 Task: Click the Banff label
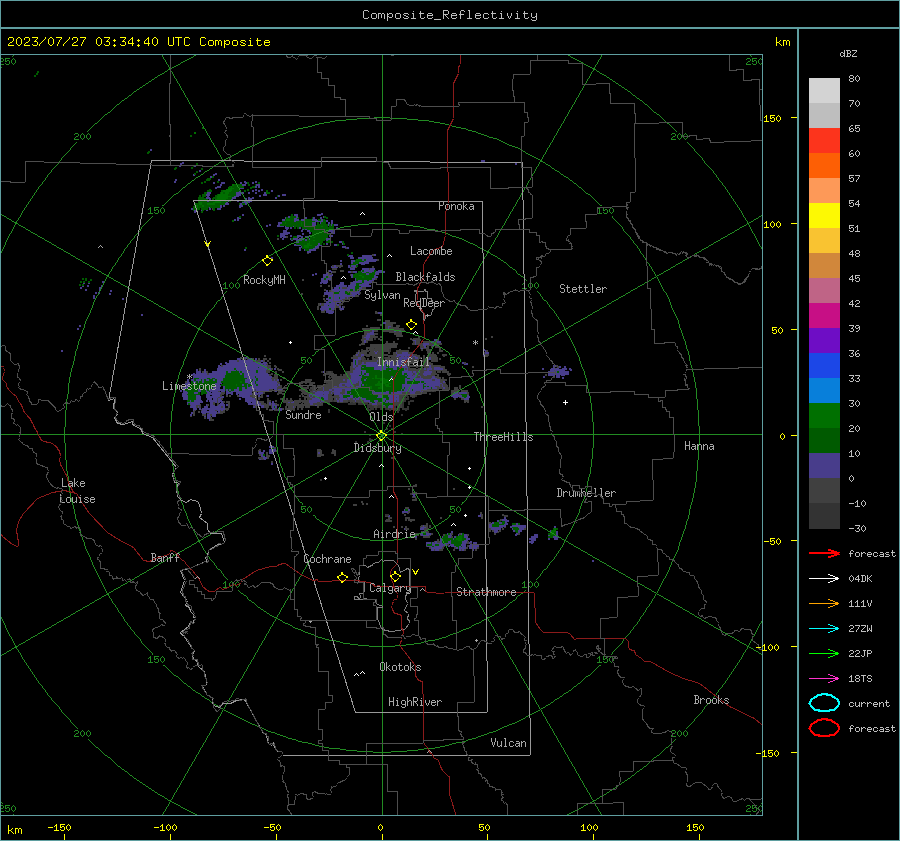pyautogui.click(x=165, y=558)
